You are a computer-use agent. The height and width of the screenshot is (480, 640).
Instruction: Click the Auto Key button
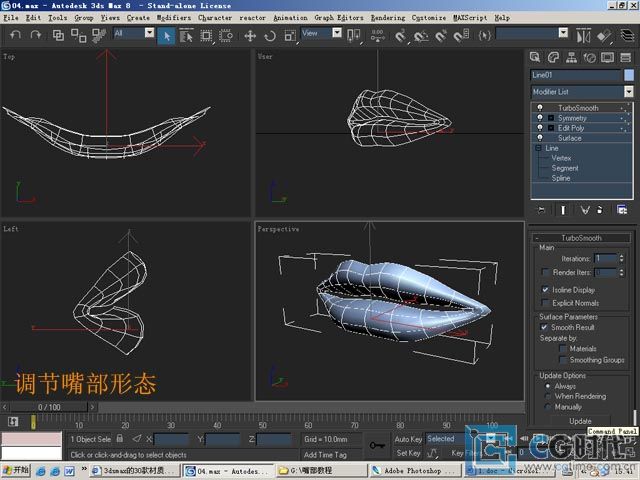[x=408, y=439]
